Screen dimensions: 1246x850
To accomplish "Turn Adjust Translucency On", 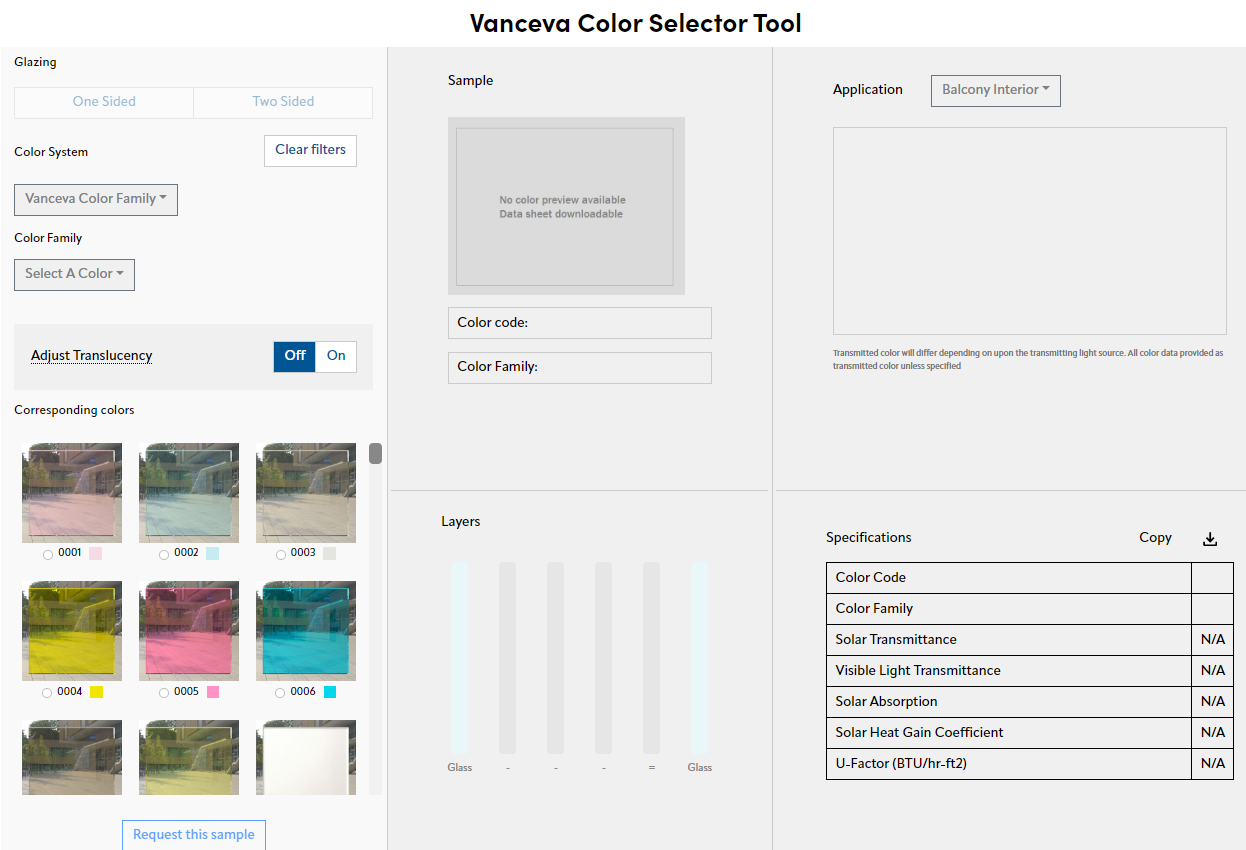I will pyautogui.click(x=336, y=356).
